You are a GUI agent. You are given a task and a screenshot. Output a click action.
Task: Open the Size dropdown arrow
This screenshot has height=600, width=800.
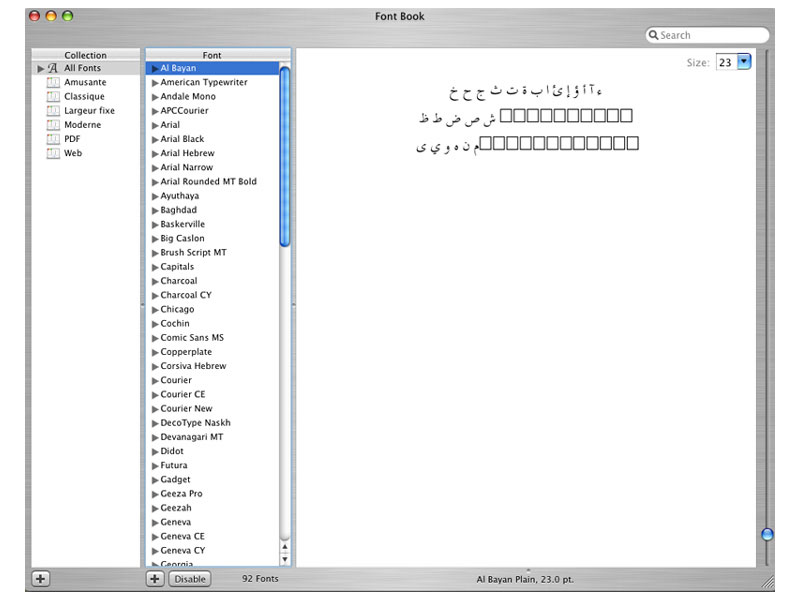coord(744,62)
